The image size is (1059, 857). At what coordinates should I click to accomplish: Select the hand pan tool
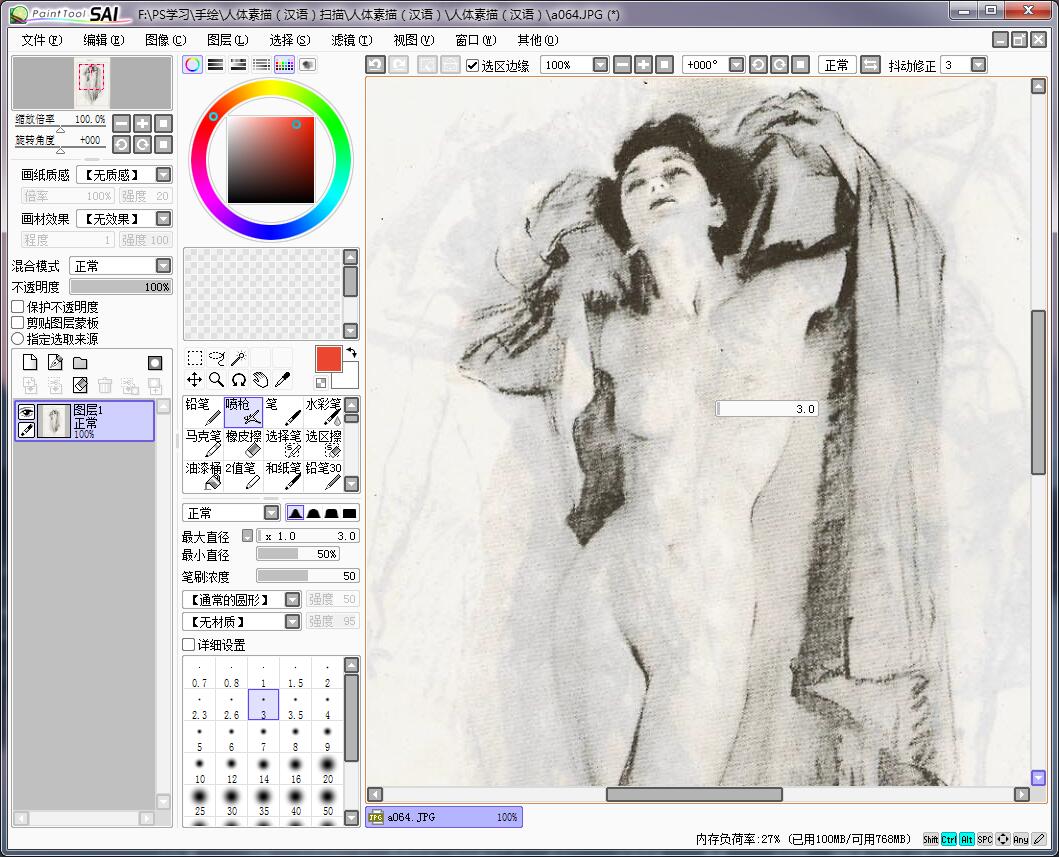click(x=261, y=380)
